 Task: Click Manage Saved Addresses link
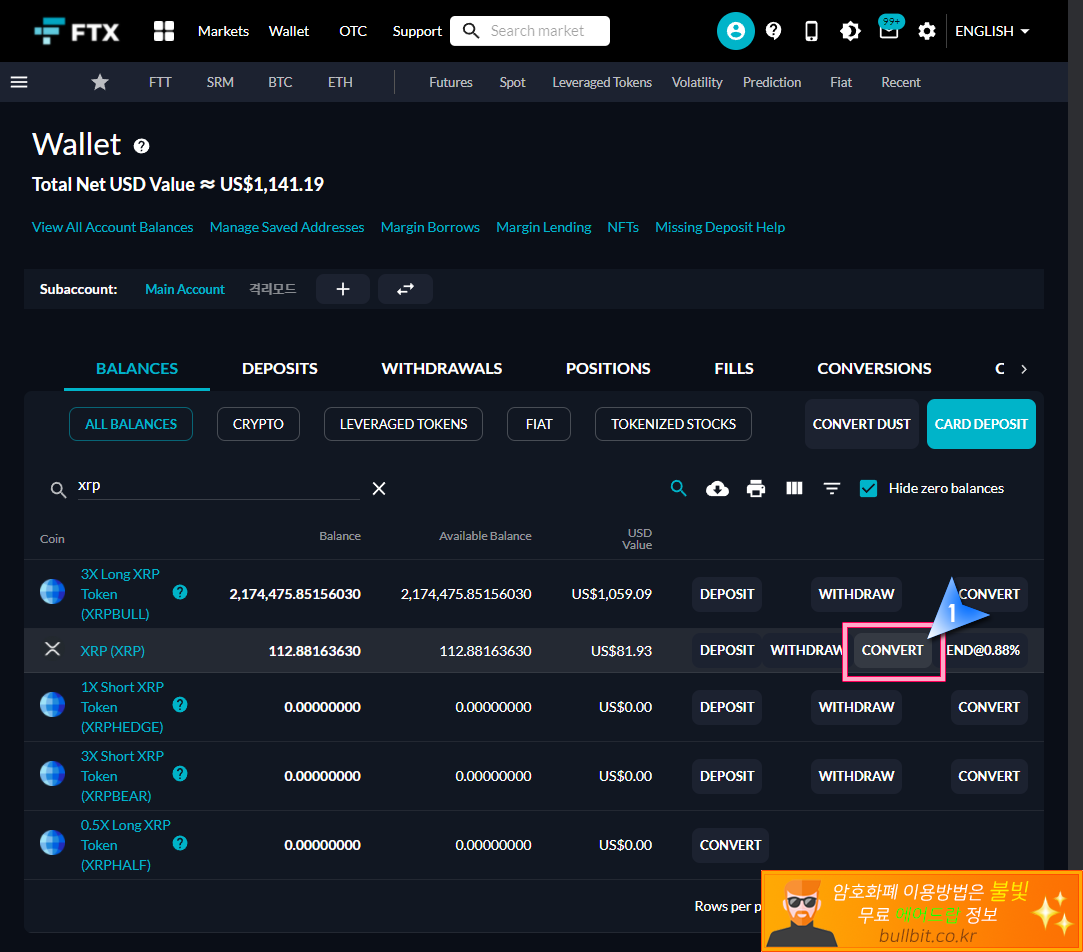click(x=287, y=227)
